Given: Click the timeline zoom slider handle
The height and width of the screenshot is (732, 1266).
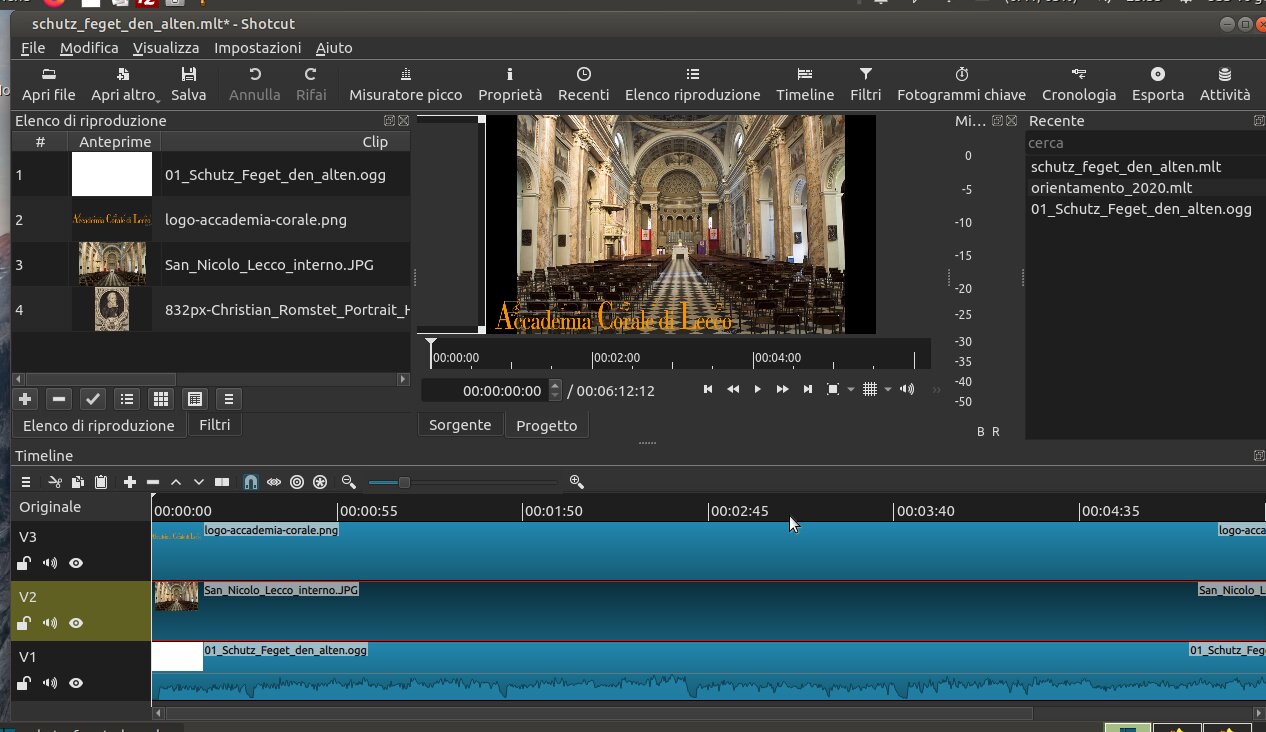Looking at the screenshot, I should pos(404,482).
